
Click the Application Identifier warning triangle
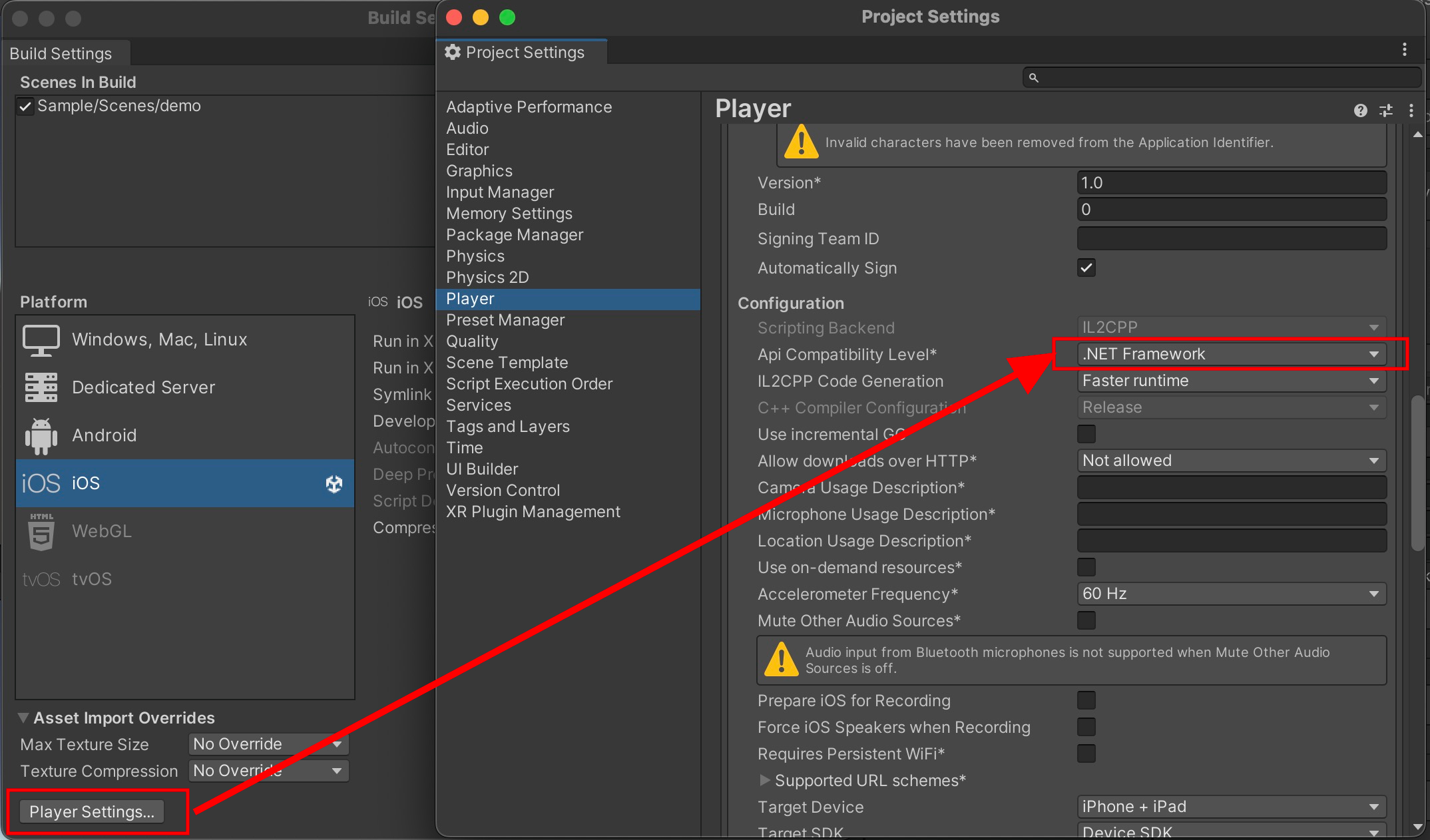click(x=802, y=142)
